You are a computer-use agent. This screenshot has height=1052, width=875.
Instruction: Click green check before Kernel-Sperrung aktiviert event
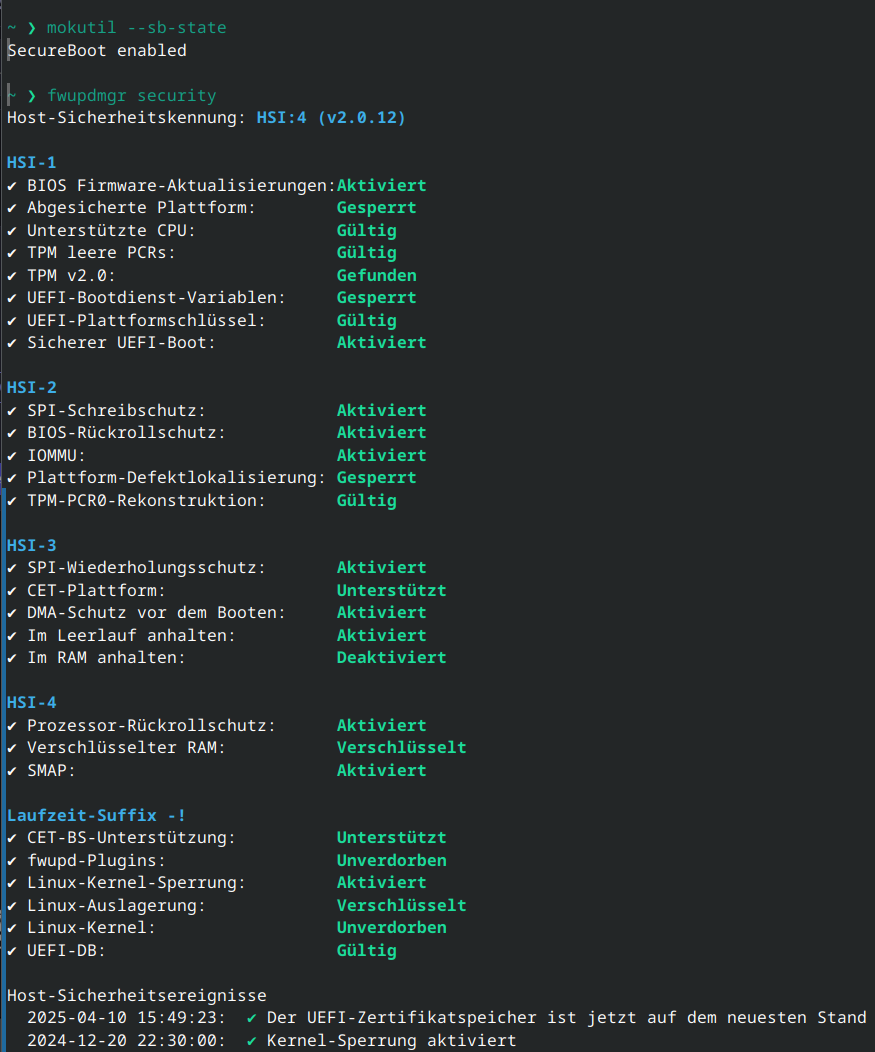click(252, 1041)
